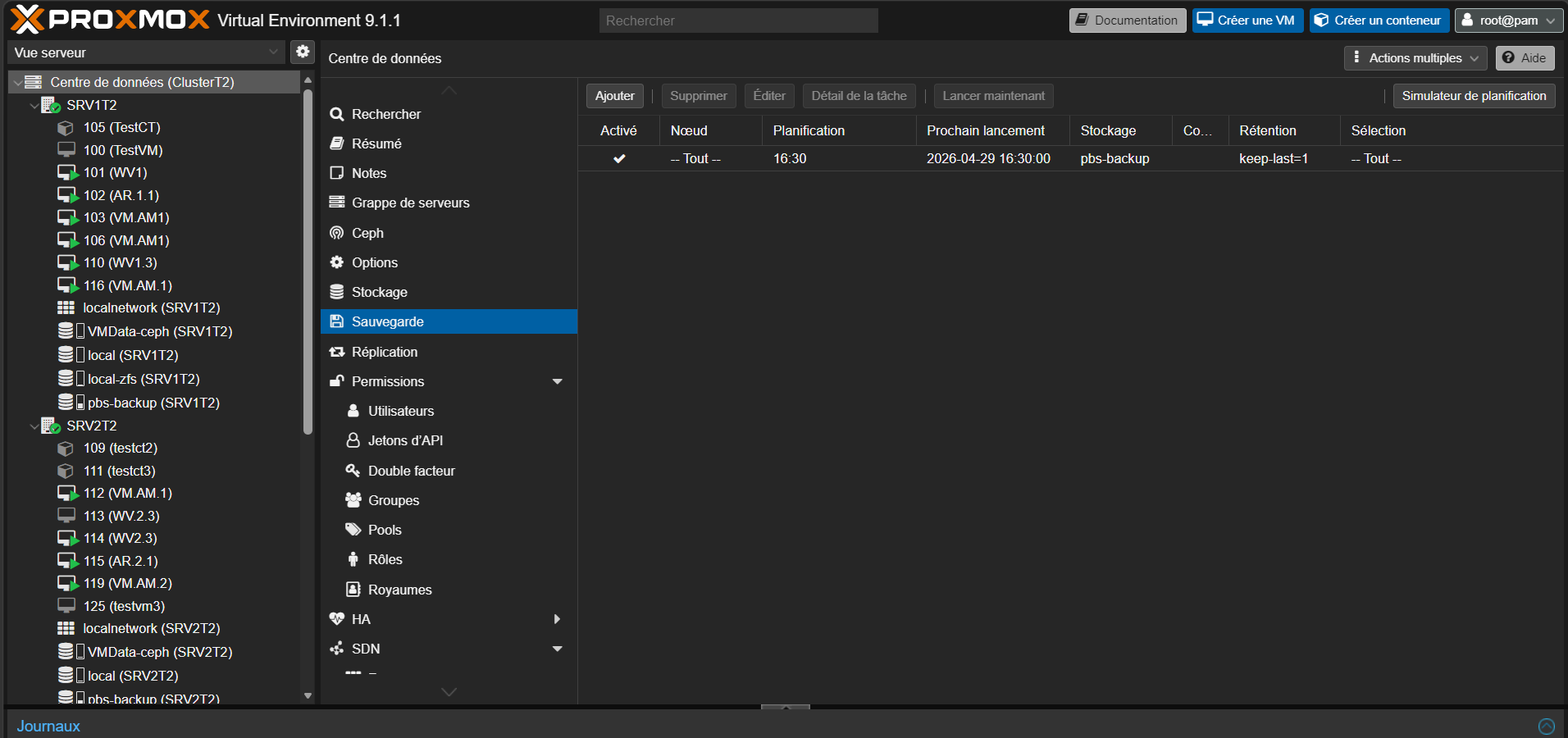This screenshot has height=738, width=1568.
Task: Click the node icon of SRV1T2
Action: click(x=50, y=105)
